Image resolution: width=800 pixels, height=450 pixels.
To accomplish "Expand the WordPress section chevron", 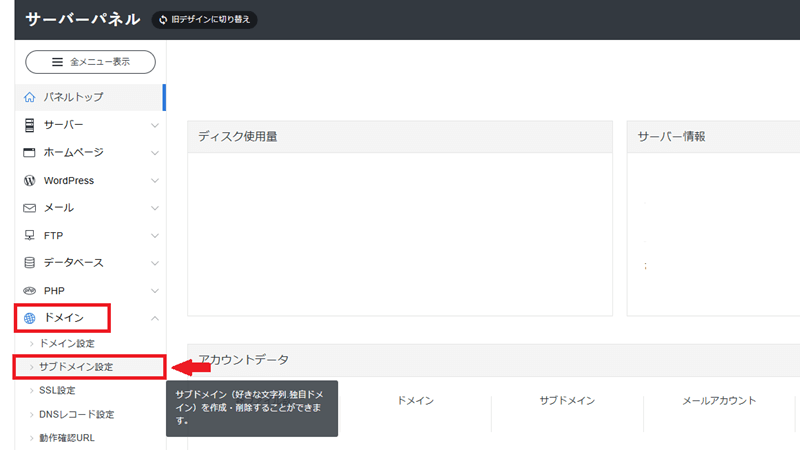I will [154, 181].
